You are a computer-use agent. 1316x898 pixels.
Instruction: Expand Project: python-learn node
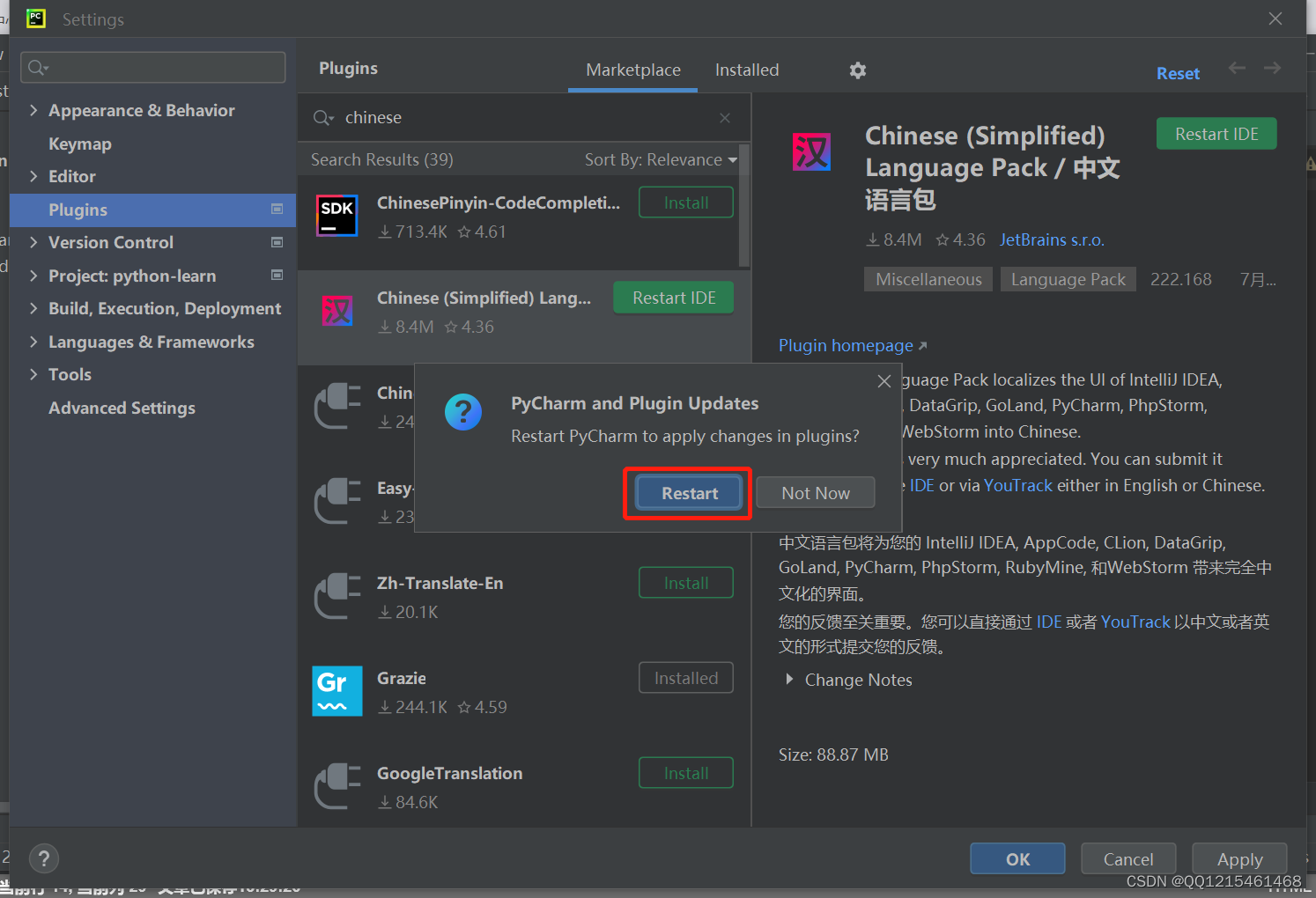pos(33,276)
